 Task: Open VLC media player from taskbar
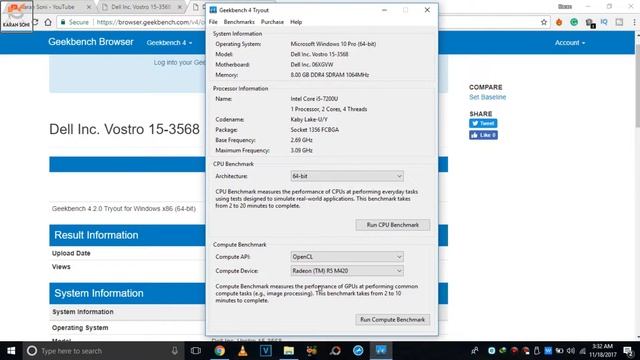(x=242, y=351)
